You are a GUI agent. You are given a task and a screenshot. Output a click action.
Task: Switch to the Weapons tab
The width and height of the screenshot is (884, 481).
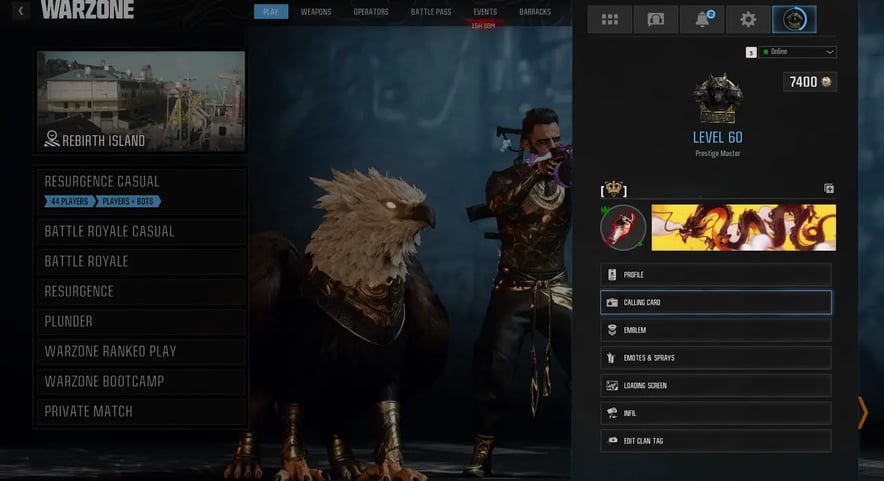point(316,12)
